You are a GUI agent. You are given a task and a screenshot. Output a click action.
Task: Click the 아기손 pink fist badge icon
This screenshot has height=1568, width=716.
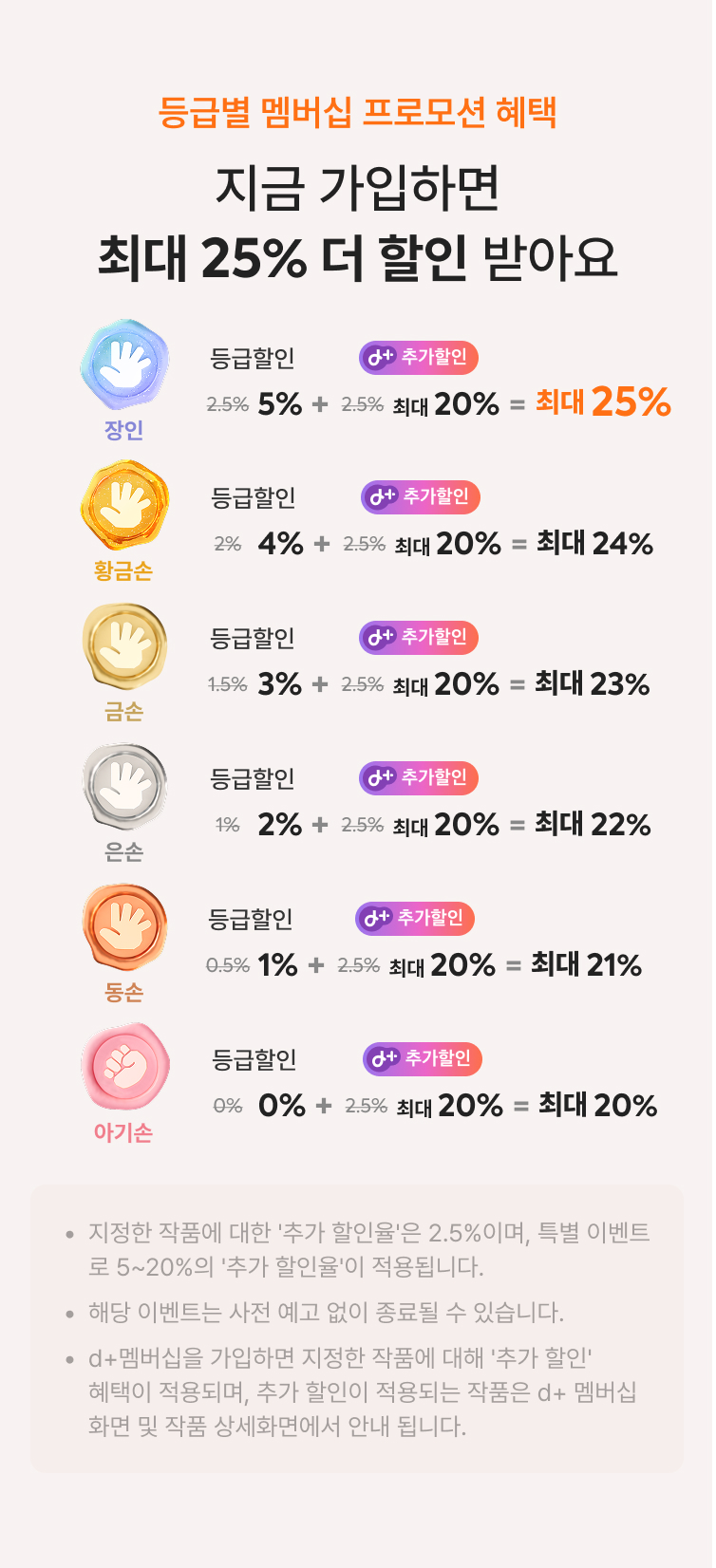point(124,1068)
